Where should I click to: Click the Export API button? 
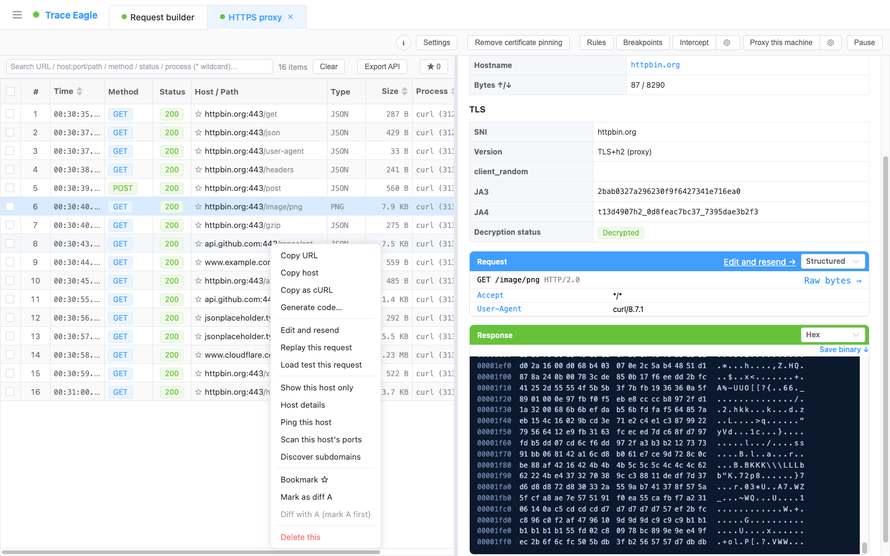(382, 66)
